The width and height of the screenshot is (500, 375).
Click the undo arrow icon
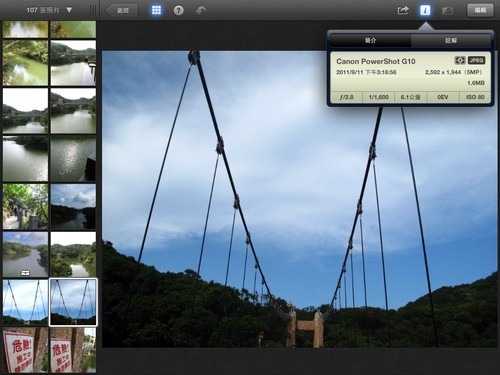pos(201,11)
